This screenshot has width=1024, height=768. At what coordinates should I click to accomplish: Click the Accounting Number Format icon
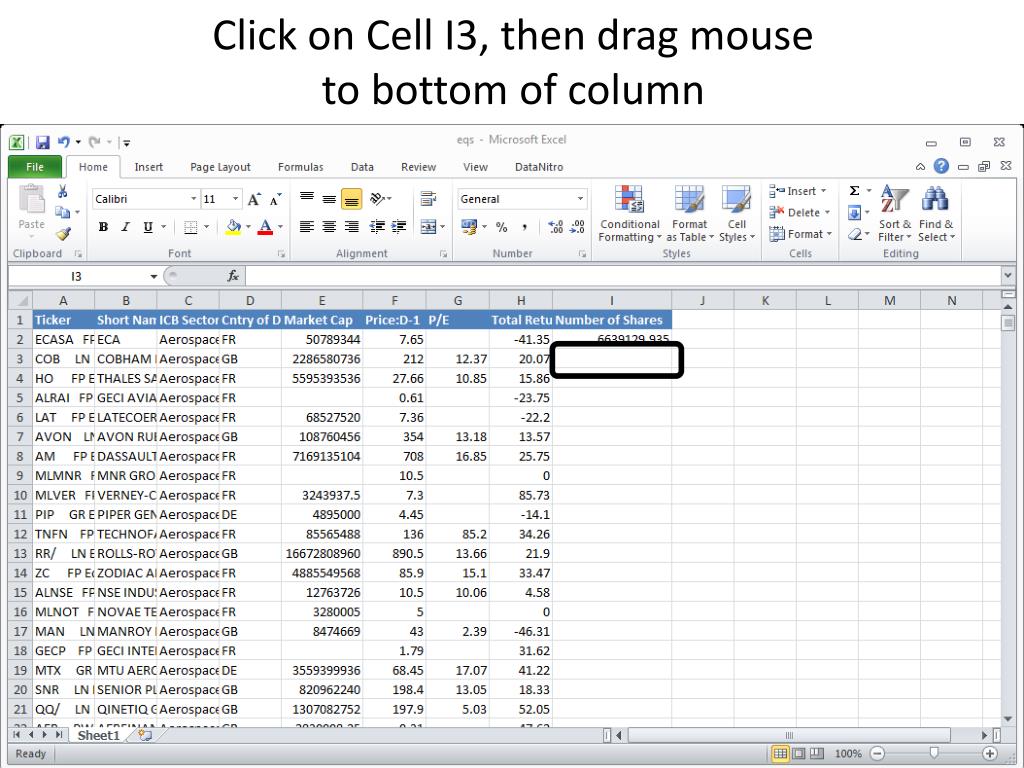click(x=469, y=227)
